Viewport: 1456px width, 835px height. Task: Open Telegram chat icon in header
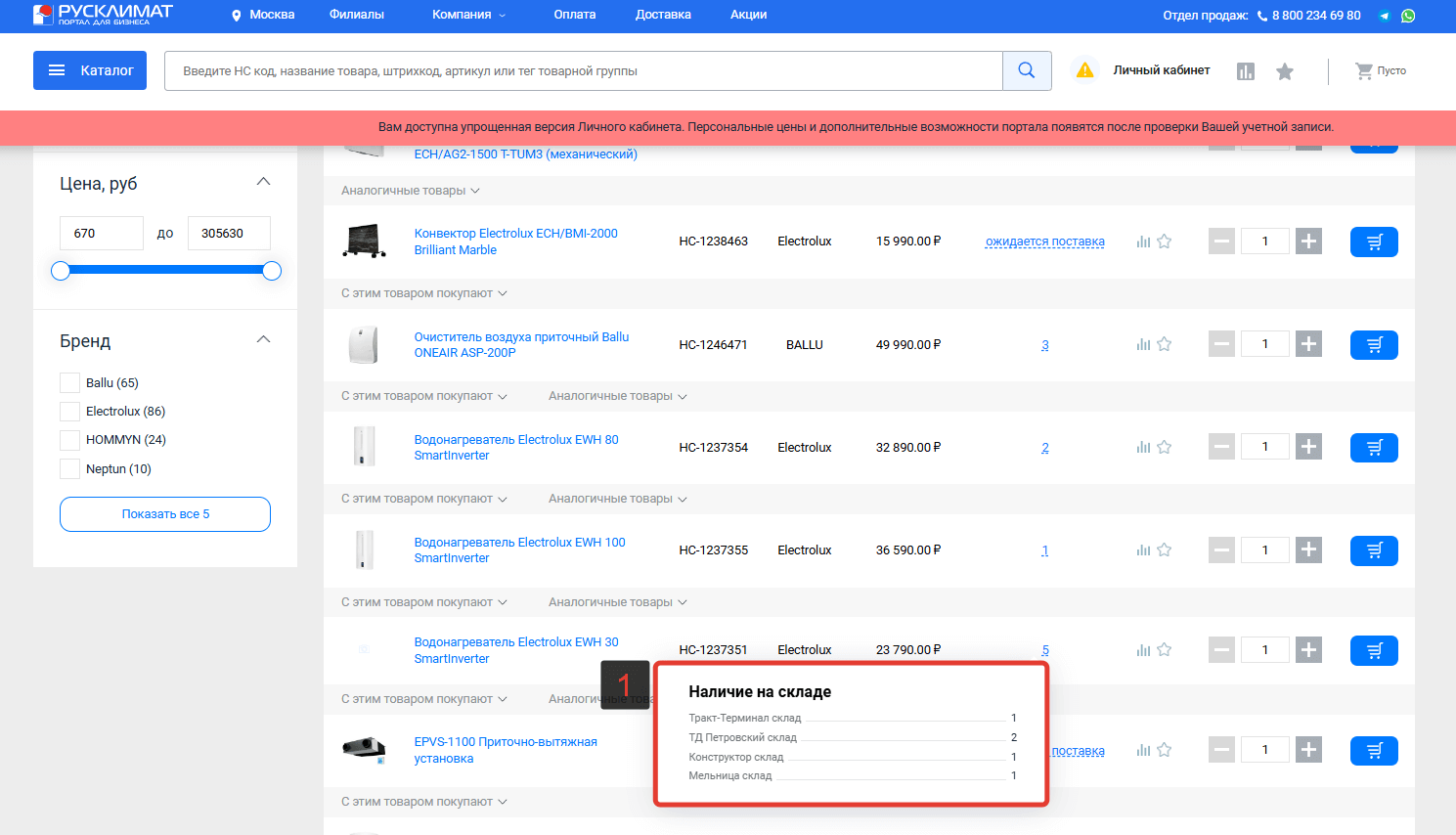point(1385,16)
